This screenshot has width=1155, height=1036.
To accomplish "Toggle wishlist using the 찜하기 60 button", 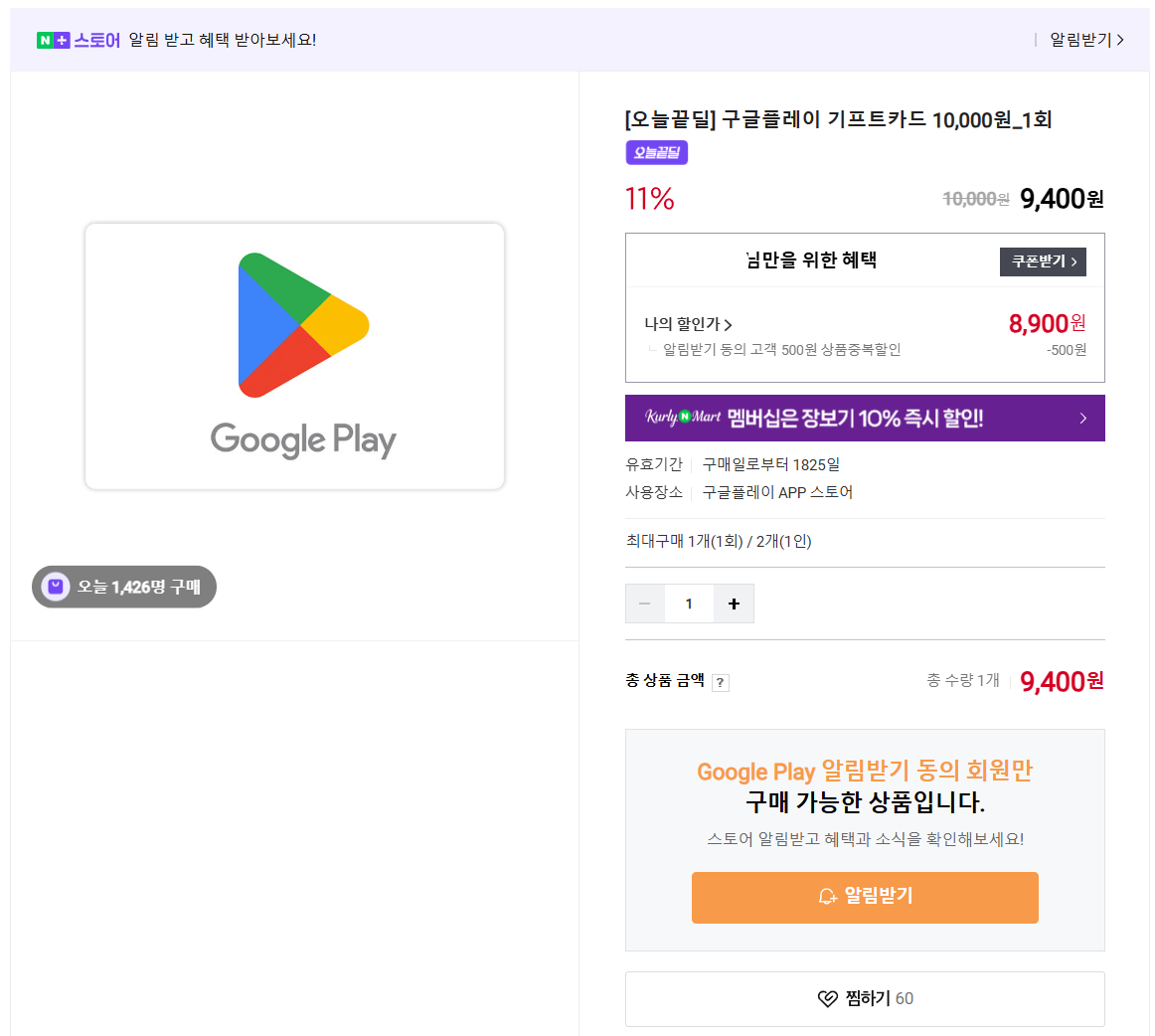I will pyautogui.click(x=864, y=999).
